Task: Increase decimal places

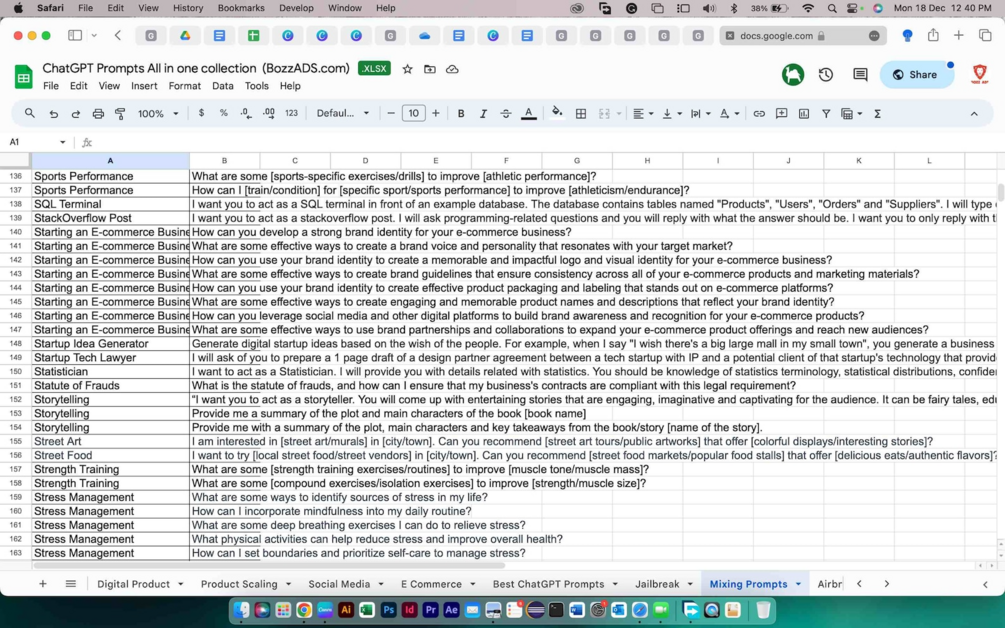Action: pyautogui.click(x=269, y=113)
